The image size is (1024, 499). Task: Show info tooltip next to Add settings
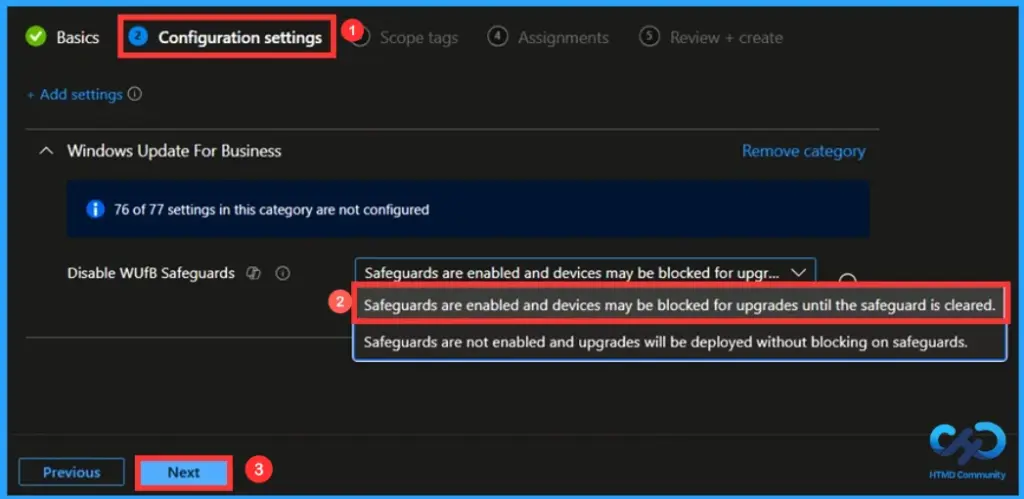135,95
